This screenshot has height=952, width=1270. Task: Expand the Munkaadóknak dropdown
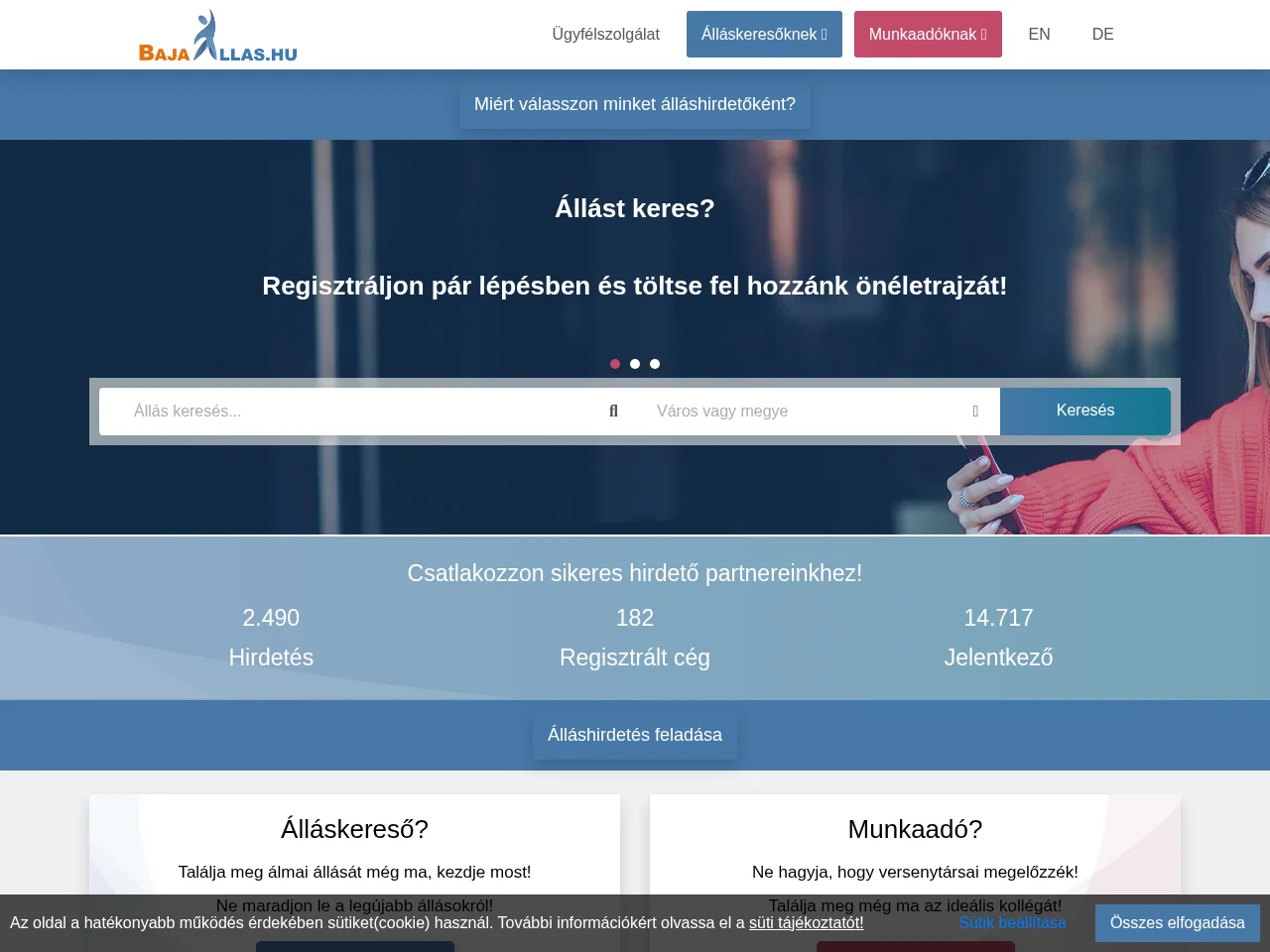point(928,34)
